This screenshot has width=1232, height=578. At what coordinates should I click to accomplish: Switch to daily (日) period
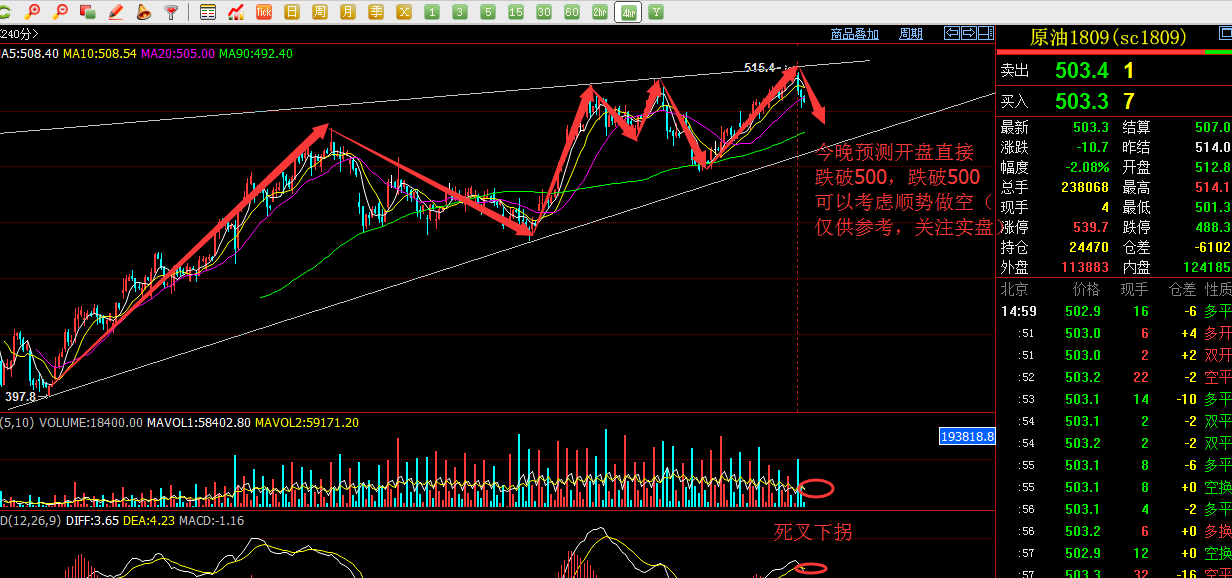click(292, 12)
